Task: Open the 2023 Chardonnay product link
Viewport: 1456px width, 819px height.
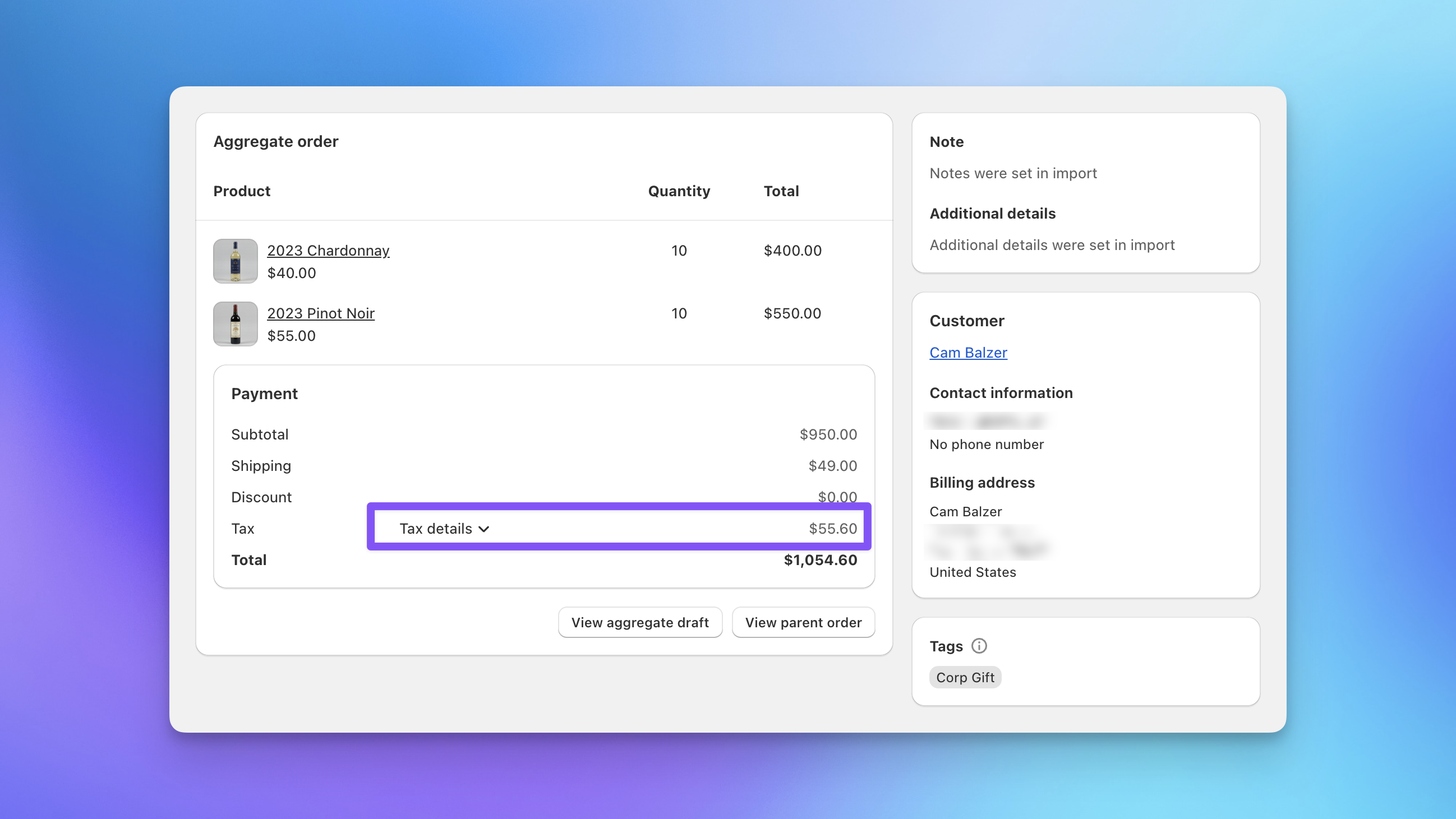Action: click(x=328, y=250)
